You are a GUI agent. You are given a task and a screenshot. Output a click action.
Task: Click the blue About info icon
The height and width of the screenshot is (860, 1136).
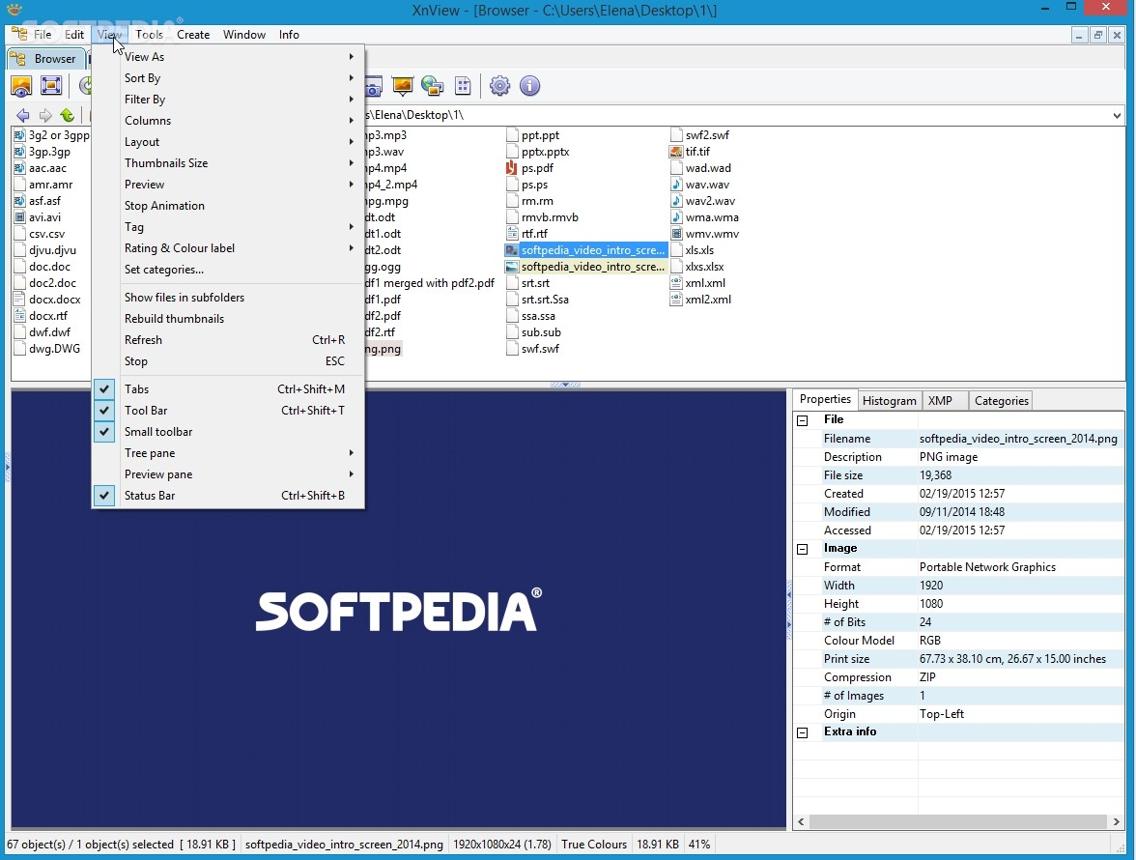tap(530, 86)
